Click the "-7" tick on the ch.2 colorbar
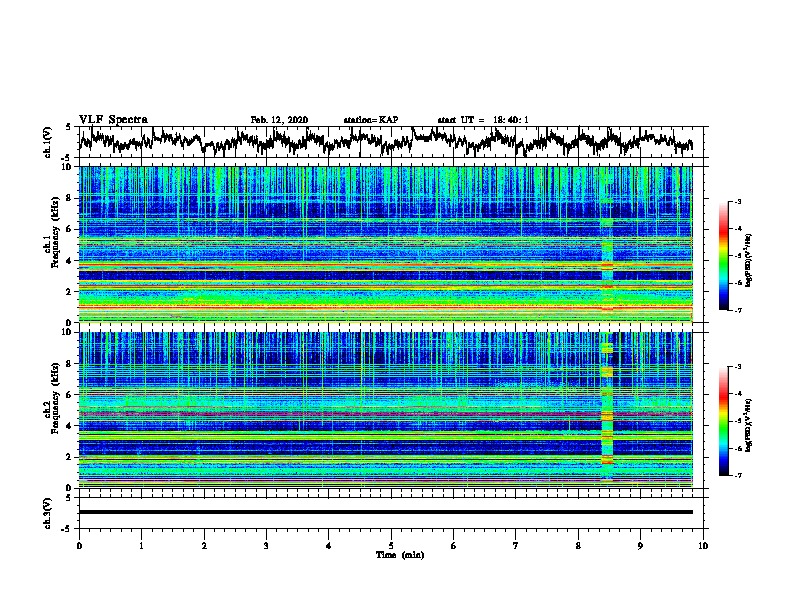This screenshot has height=612, width=792. pos(737,476)
